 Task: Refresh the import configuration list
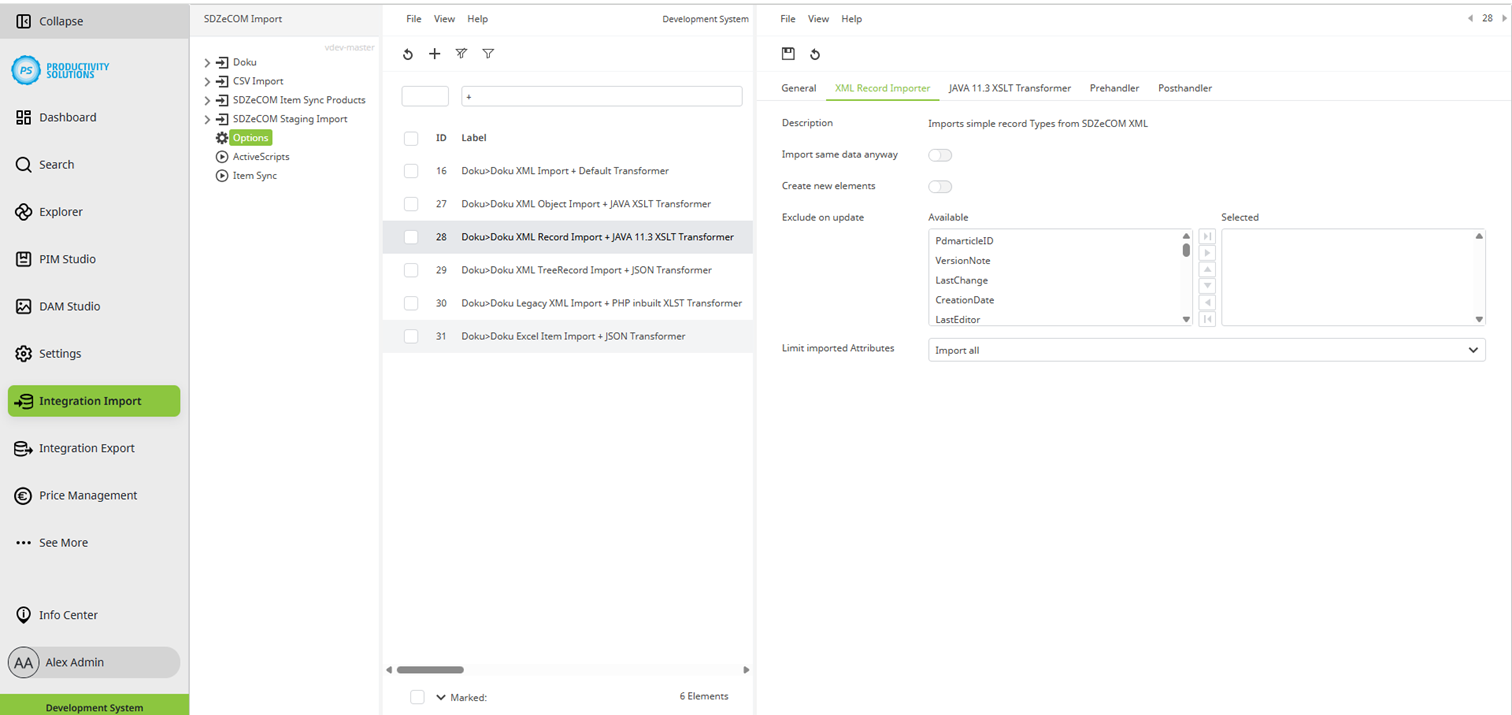[x=408, y=54]
